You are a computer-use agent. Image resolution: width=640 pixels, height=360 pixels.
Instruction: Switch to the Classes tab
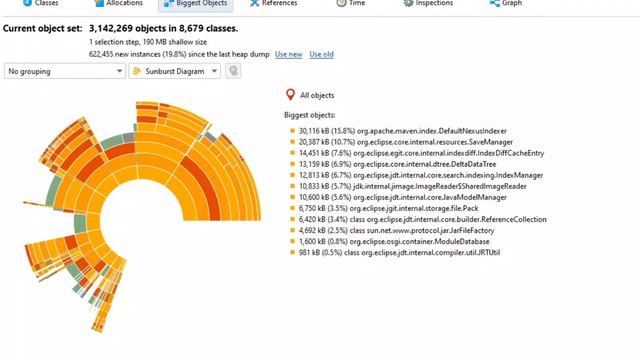pyautogui.click(x=40, y=3)
